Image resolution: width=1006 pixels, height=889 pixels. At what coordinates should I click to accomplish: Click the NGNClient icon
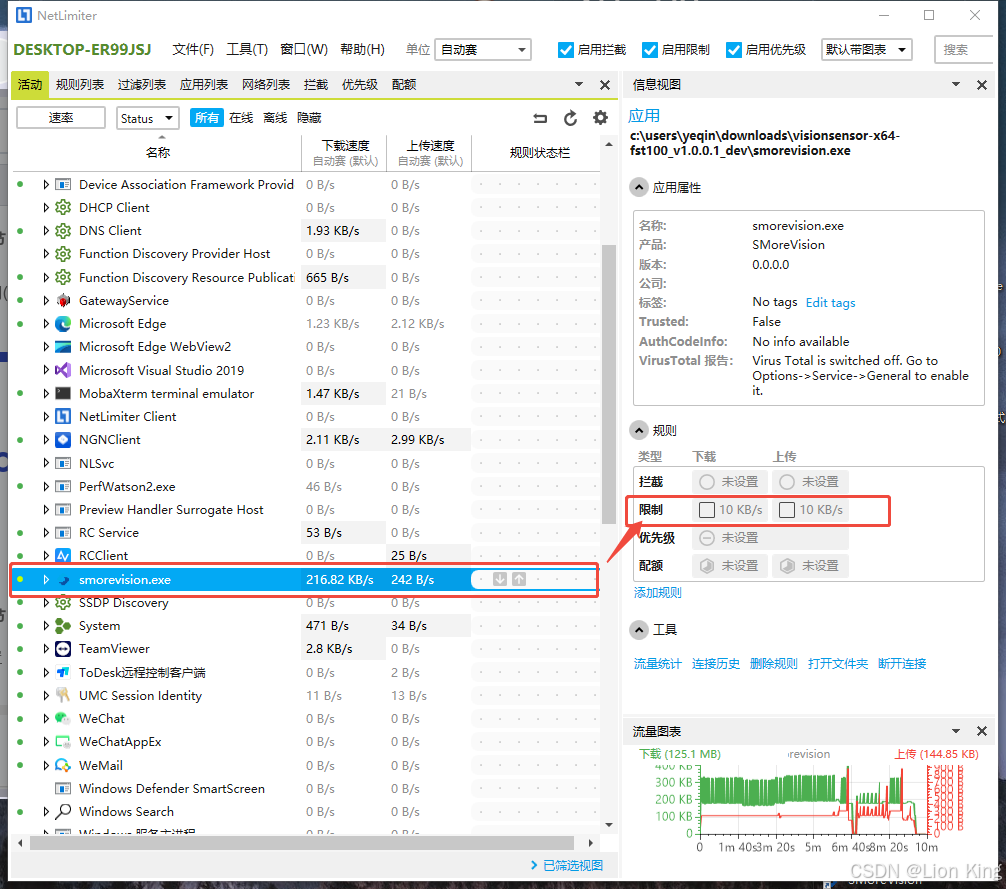(x=63, y=440)
